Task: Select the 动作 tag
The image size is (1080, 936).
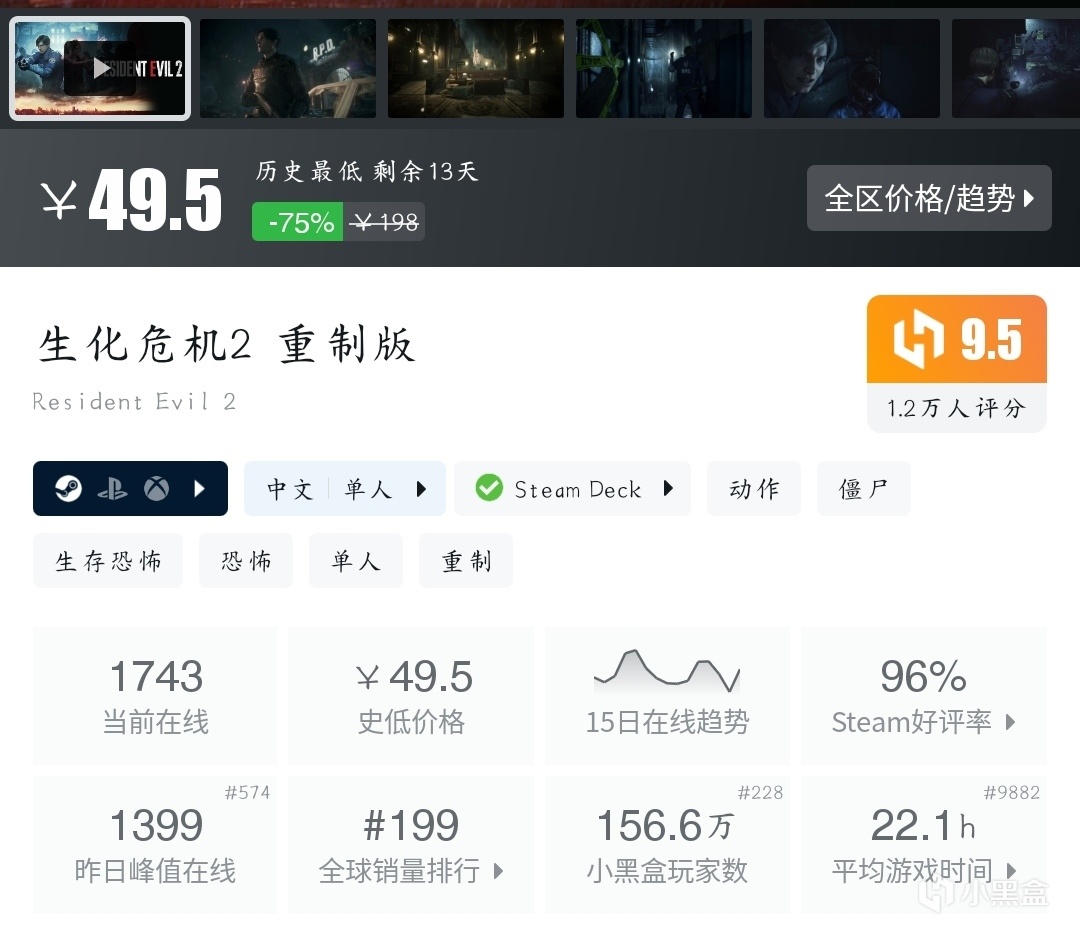Action: [x=754, y=489]
